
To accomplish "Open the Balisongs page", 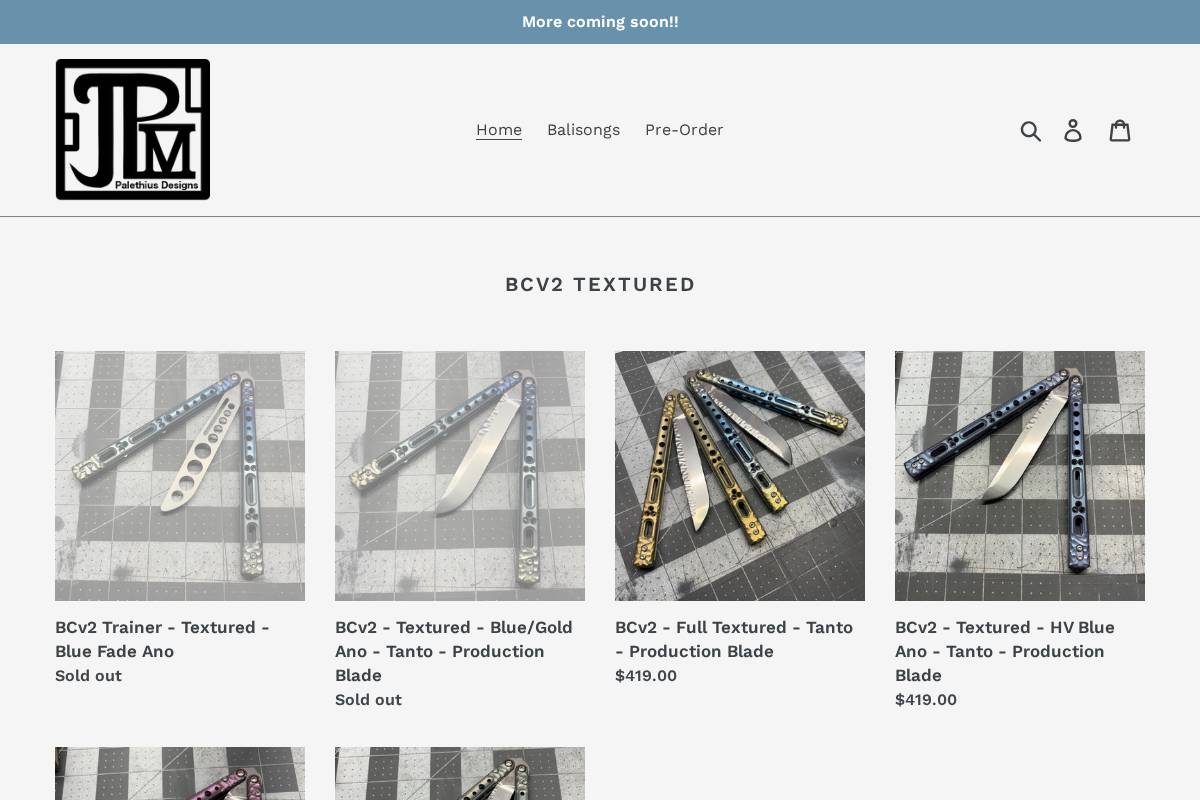I will tap(583, 130).
